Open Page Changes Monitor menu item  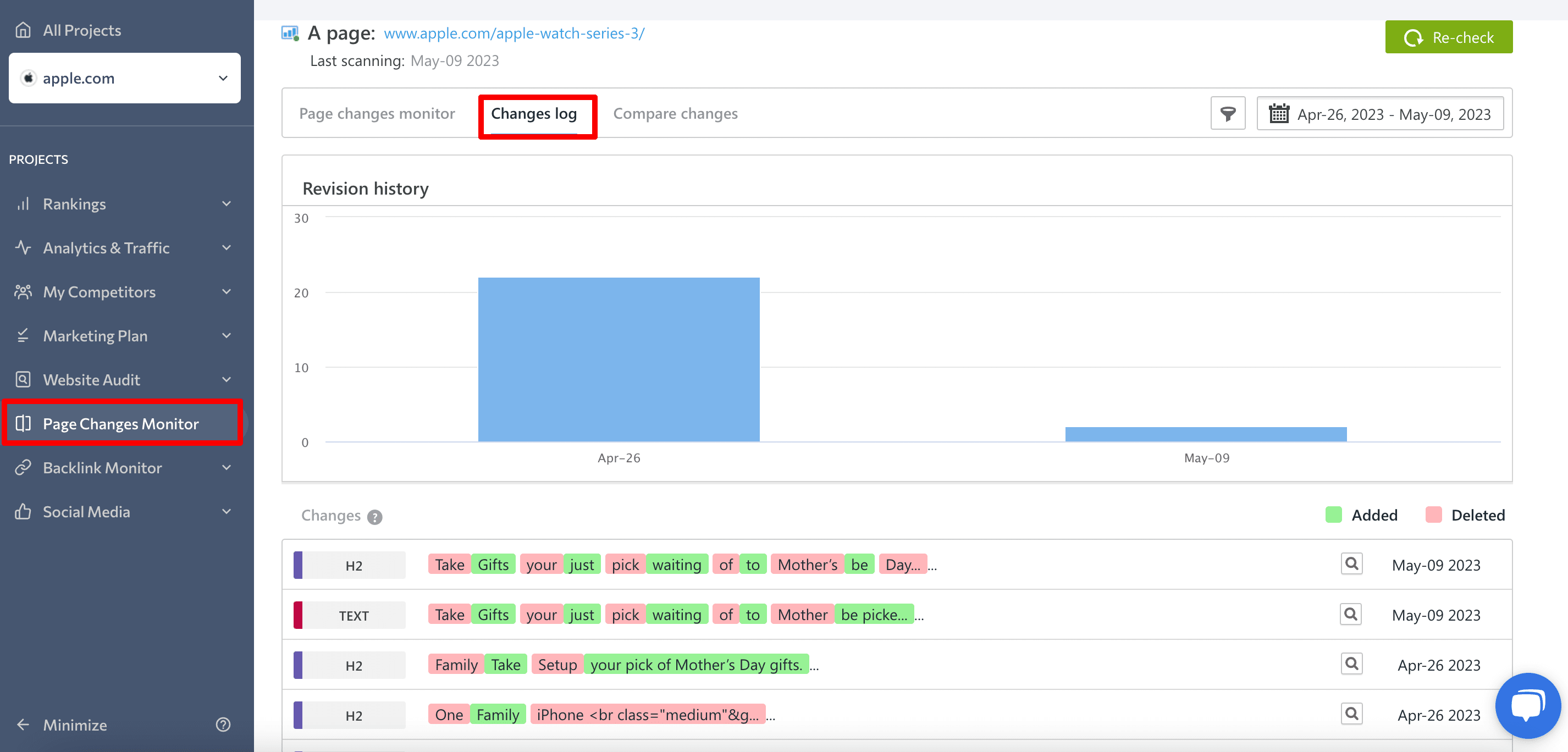pyautogui.click(x=123, y=423)
